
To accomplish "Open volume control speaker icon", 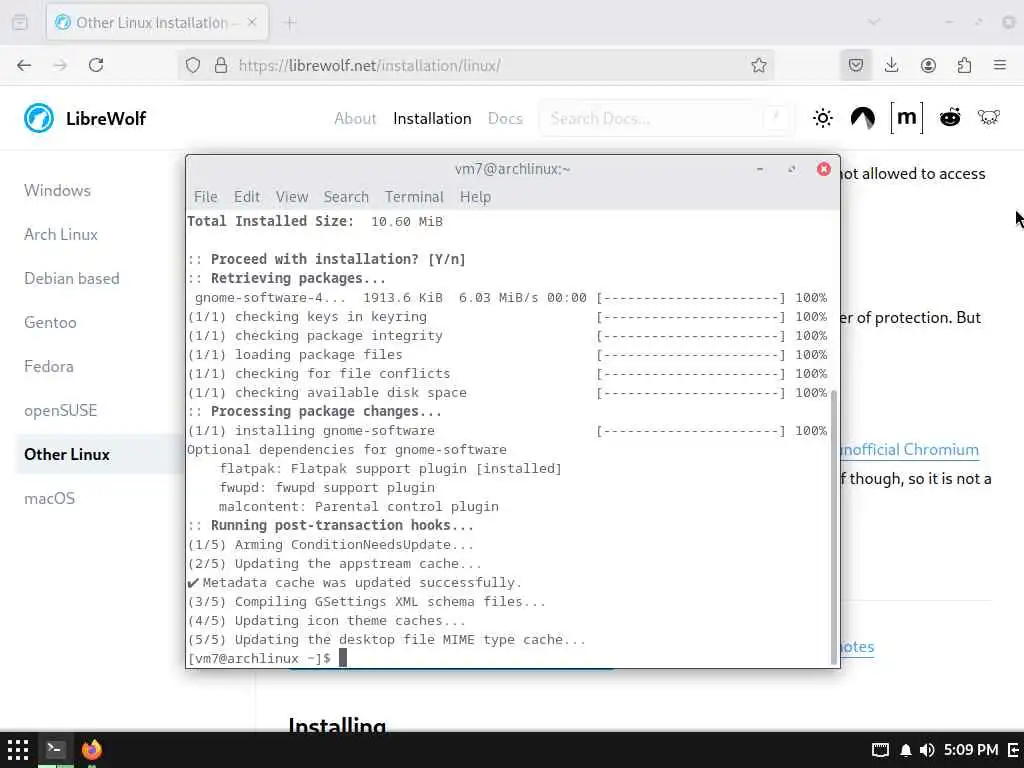I will tap(927, 750).
